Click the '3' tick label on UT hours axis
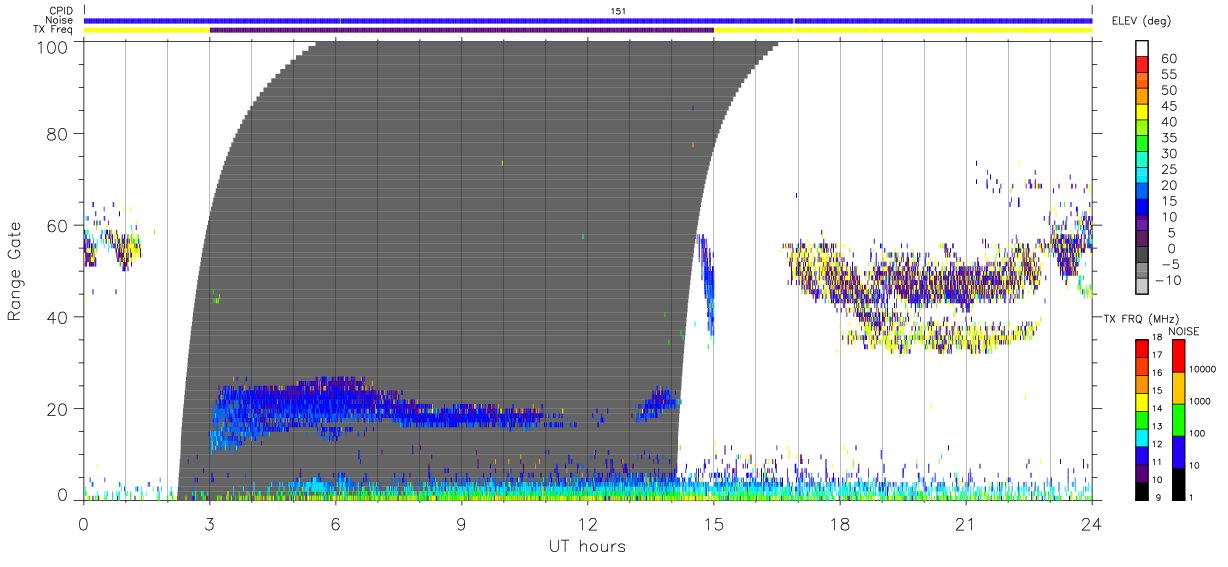This screenshot has width=1228, height=567. (210, 523)
